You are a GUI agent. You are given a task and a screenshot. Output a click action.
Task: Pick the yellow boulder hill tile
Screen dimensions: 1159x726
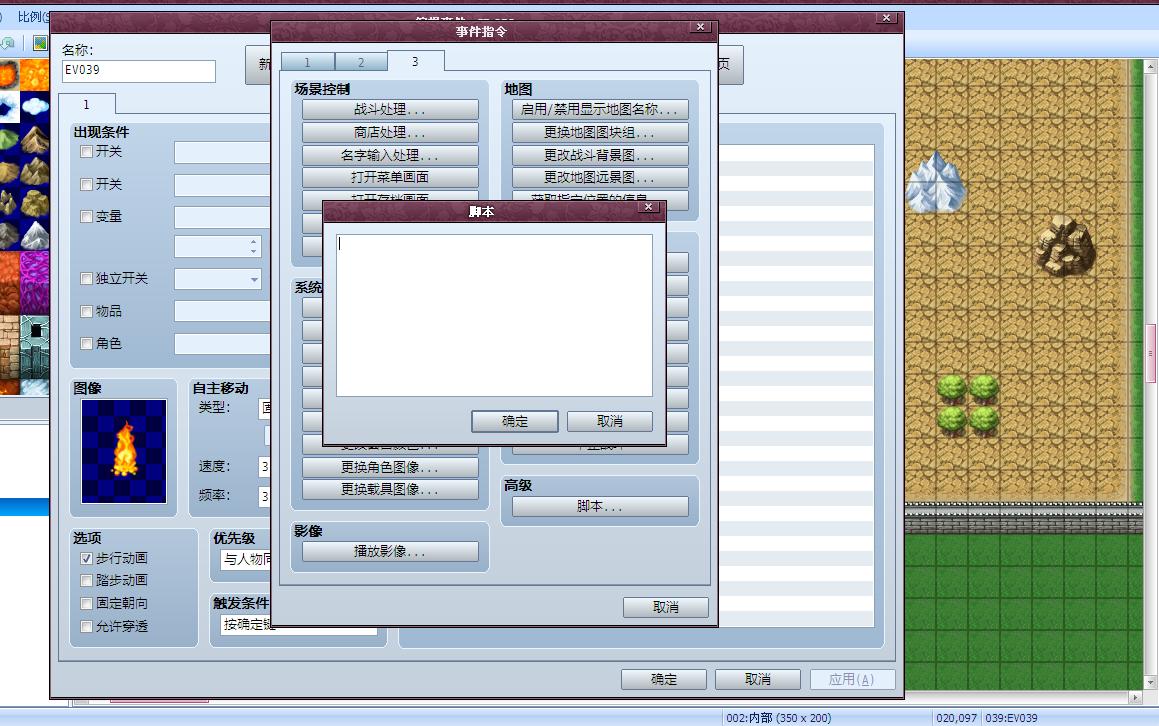[35, 203]
